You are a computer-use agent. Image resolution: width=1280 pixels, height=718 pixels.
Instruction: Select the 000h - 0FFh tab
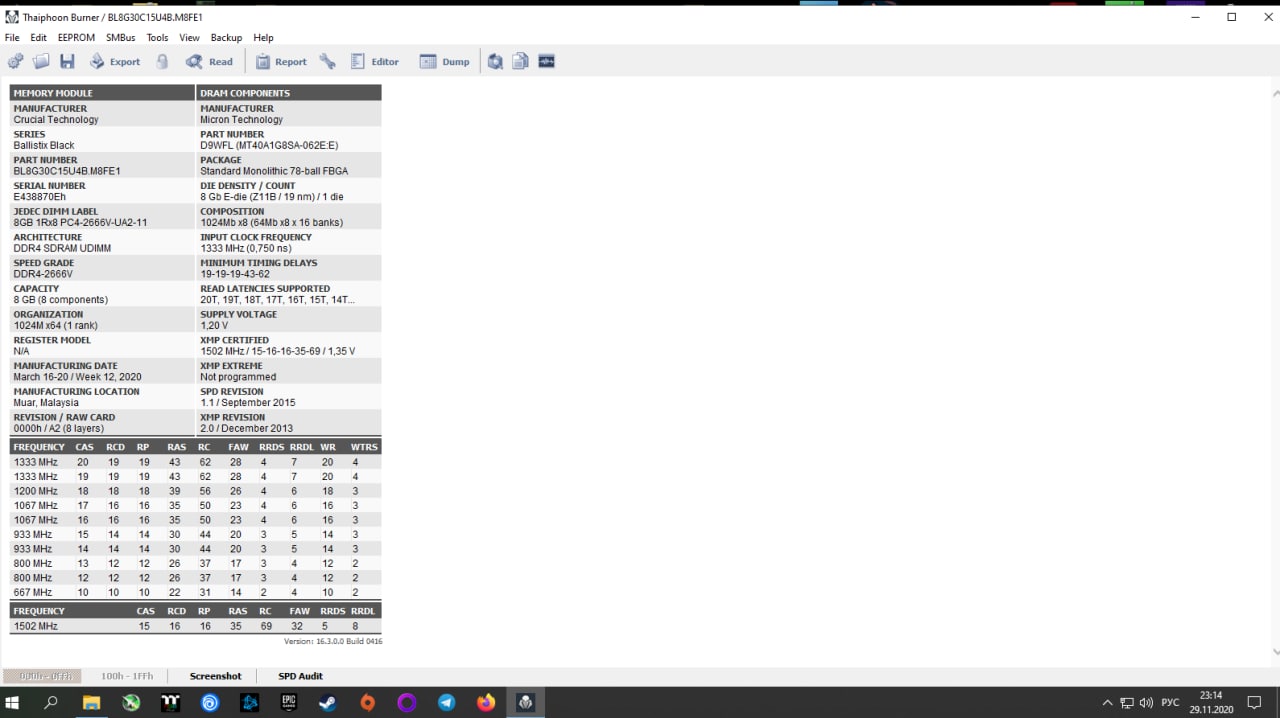point(42,676)
